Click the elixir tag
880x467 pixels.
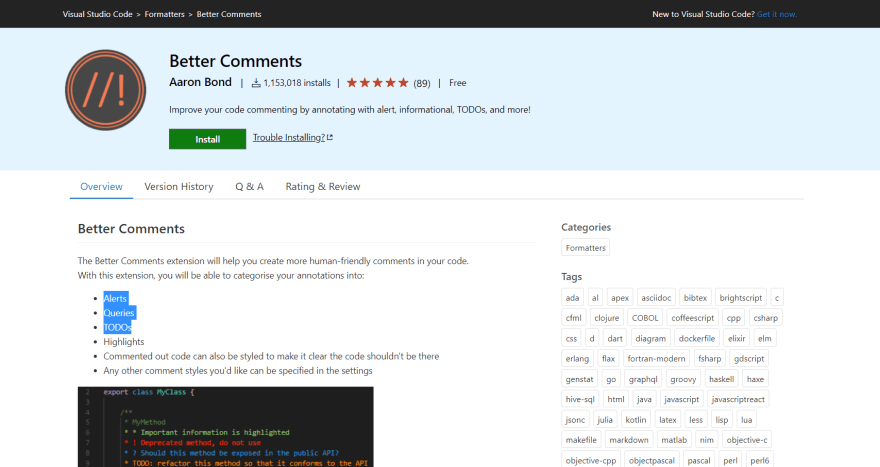[736, 338]
